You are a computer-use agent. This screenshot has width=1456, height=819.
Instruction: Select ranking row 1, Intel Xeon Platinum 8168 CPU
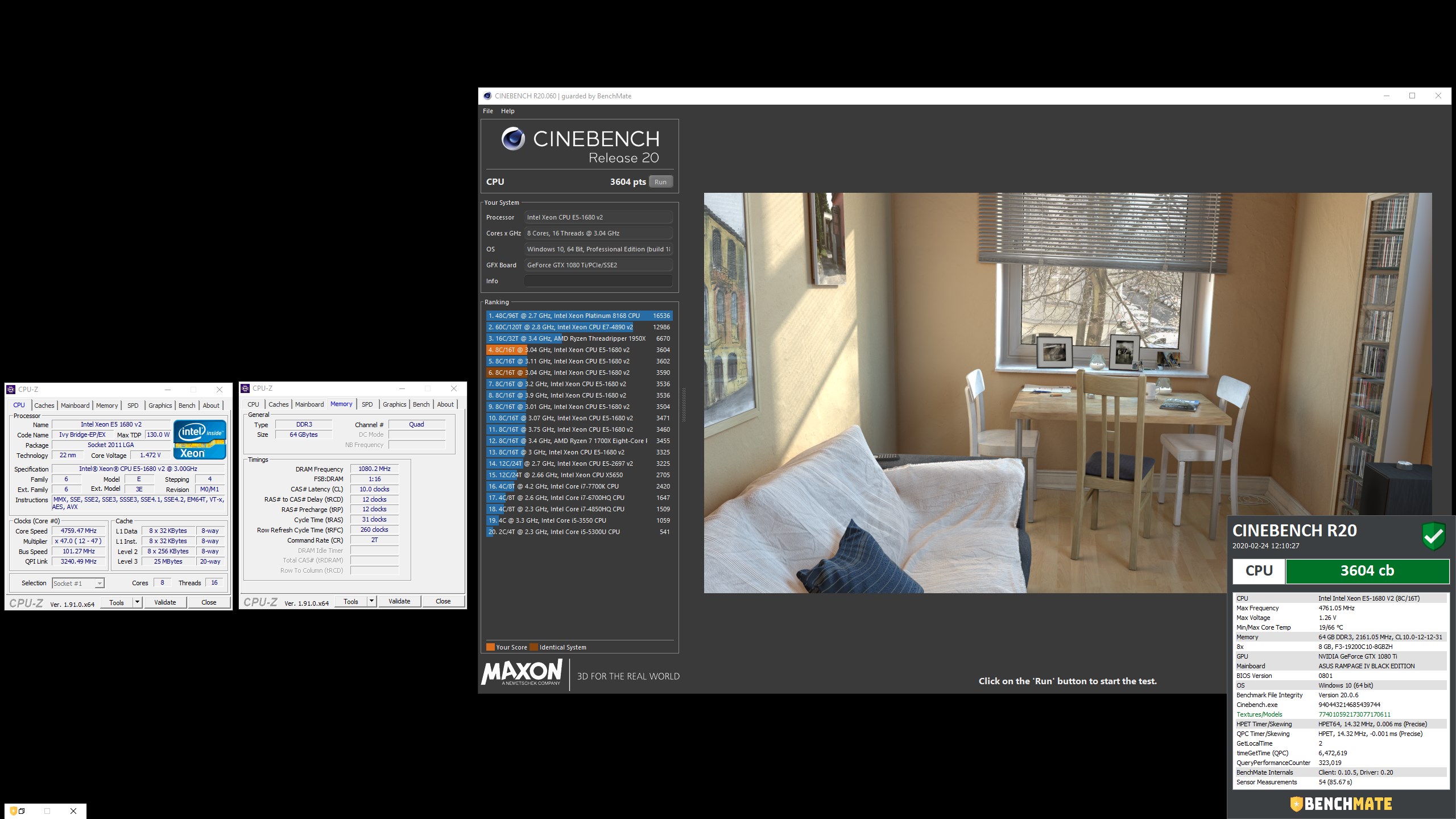point(580,316)
